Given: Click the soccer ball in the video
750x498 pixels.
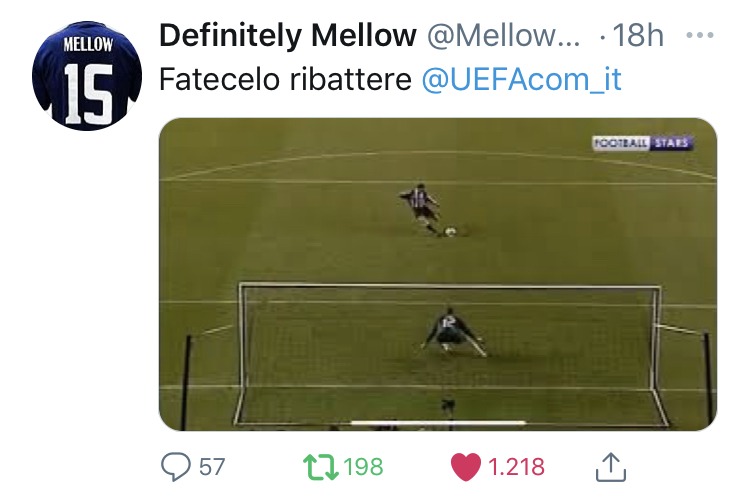Looking at the screenshot, I should click(451, 232).
